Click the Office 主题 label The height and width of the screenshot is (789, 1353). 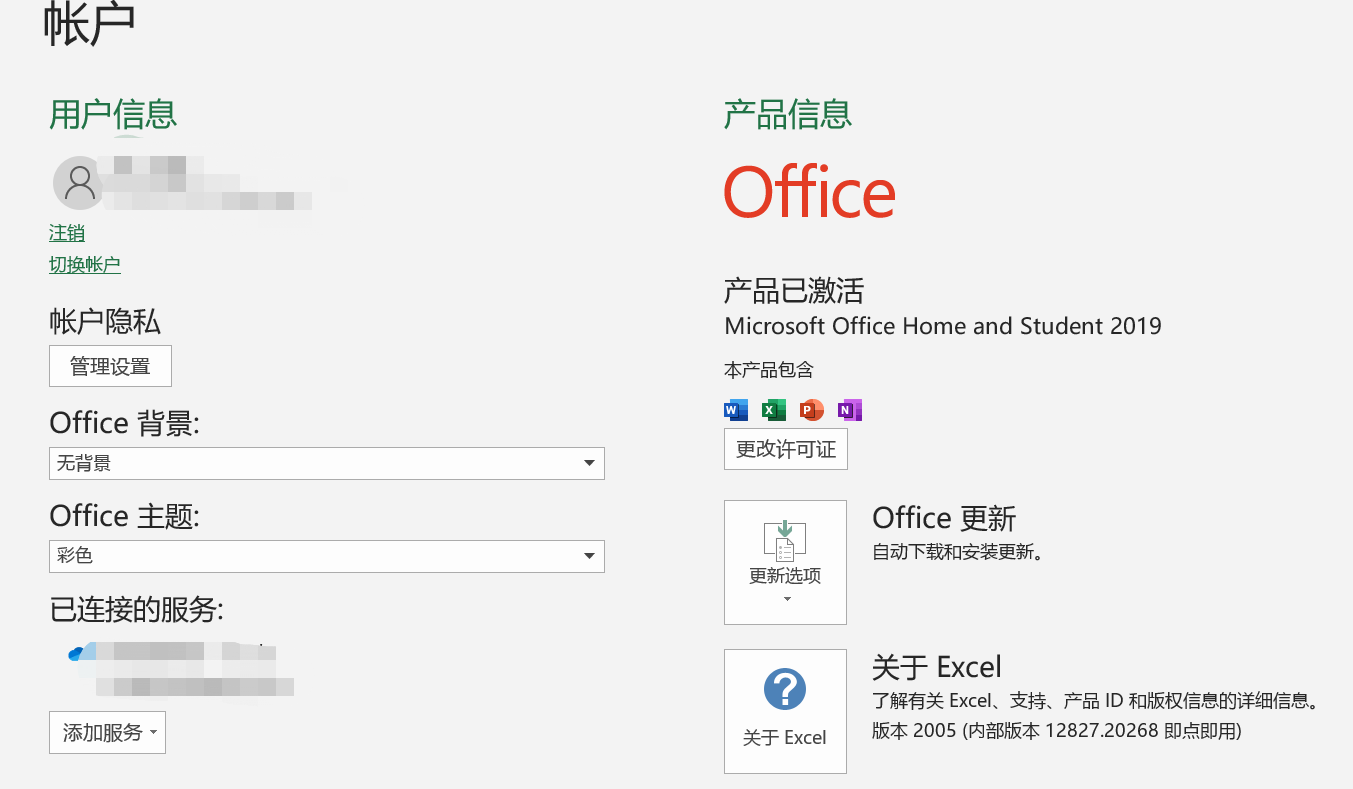(124, 517)
